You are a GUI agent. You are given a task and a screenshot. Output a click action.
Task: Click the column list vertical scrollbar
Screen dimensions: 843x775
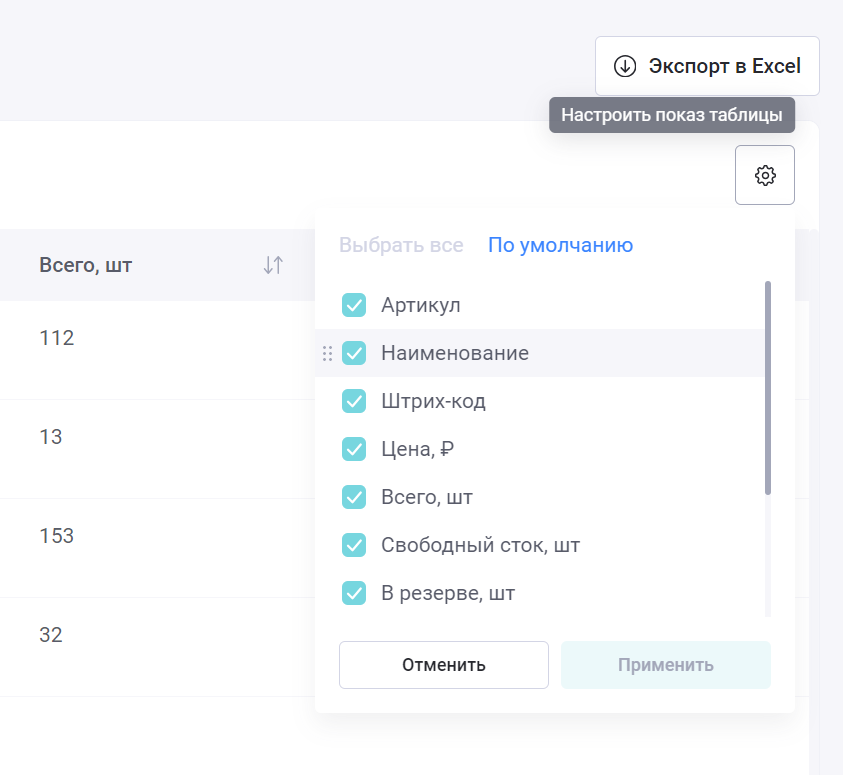tap(768, 388)
